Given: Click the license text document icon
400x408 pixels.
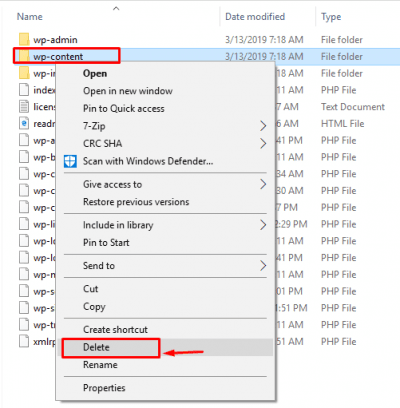Looking at the screenshot, I should (24, 107).
